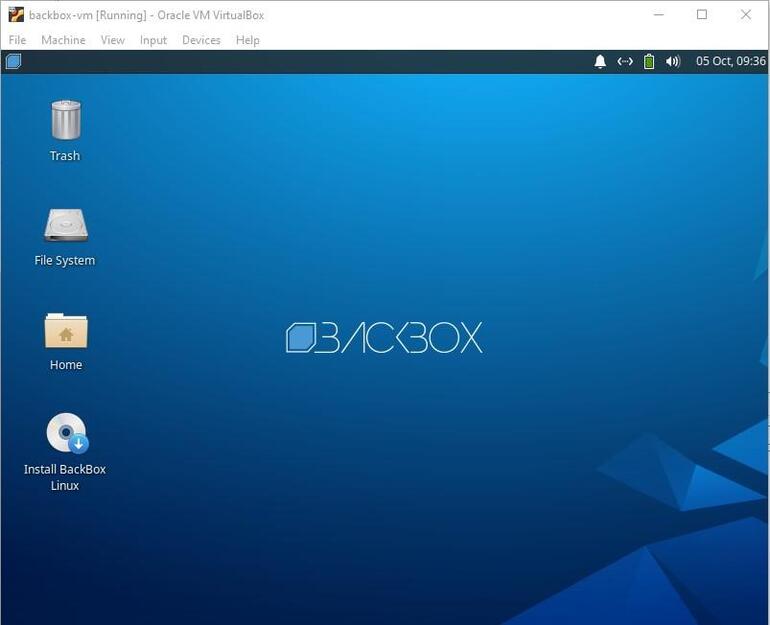
Task: Select the Trash label text
Action: (65, 156)
